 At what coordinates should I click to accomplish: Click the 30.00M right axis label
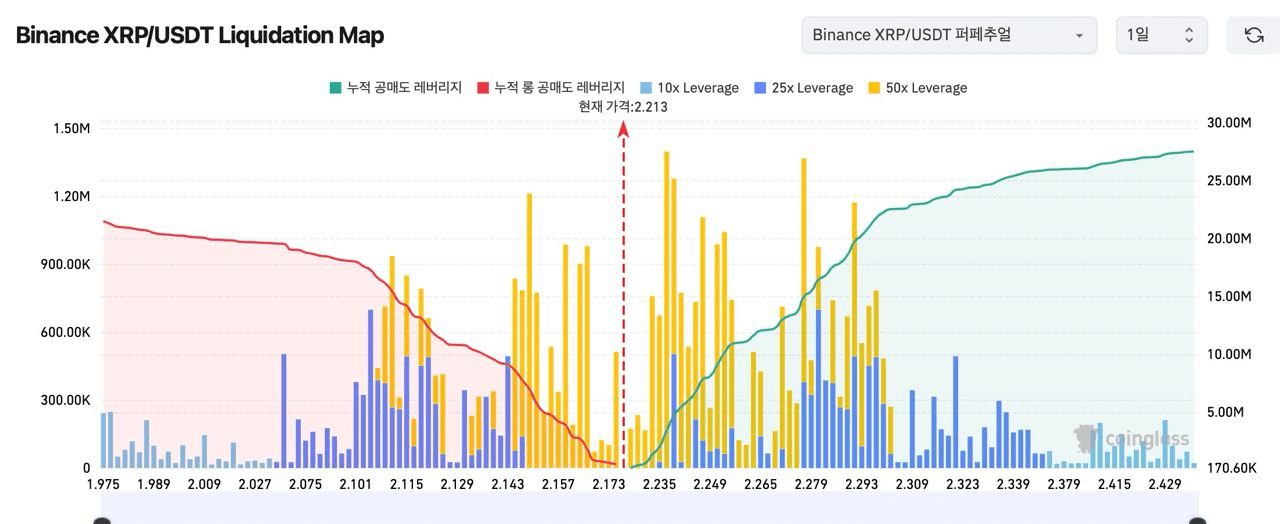click(x=1230, y=123)
